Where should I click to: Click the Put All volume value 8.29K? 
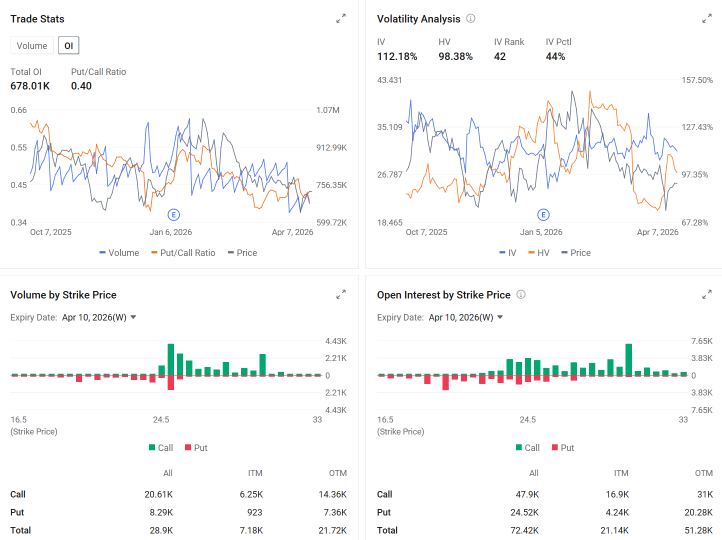[161, 512]
